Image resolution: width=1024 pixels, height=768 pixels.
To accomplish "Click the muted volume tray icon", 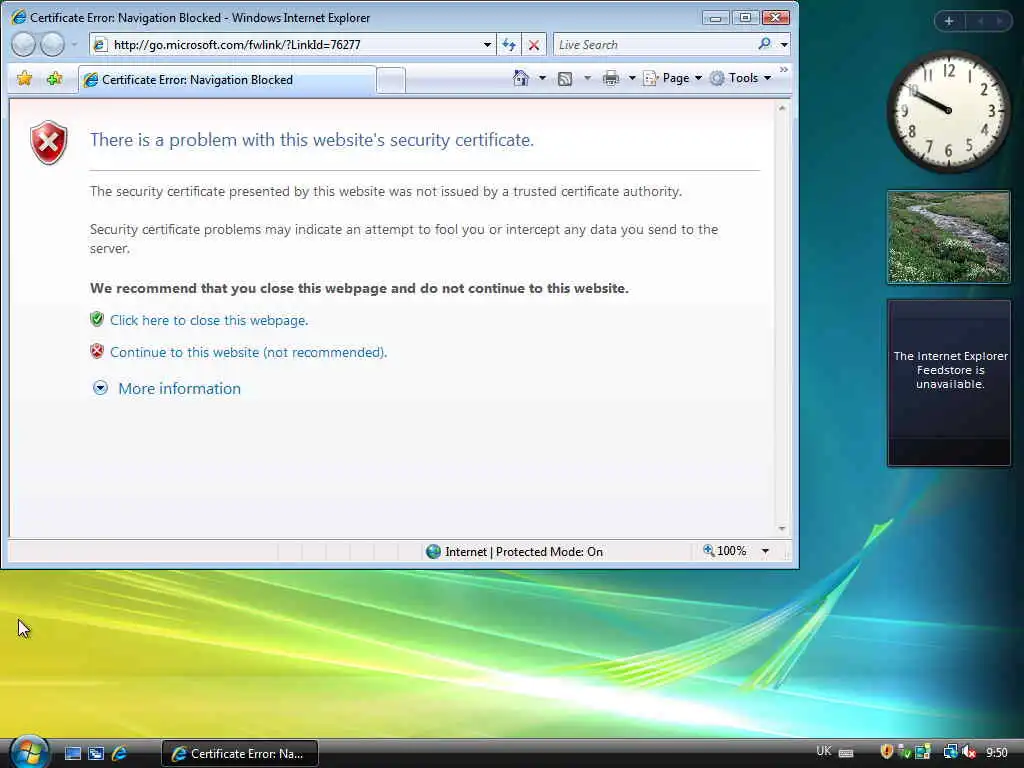I will pyautogui.click(x=968, y=752).
